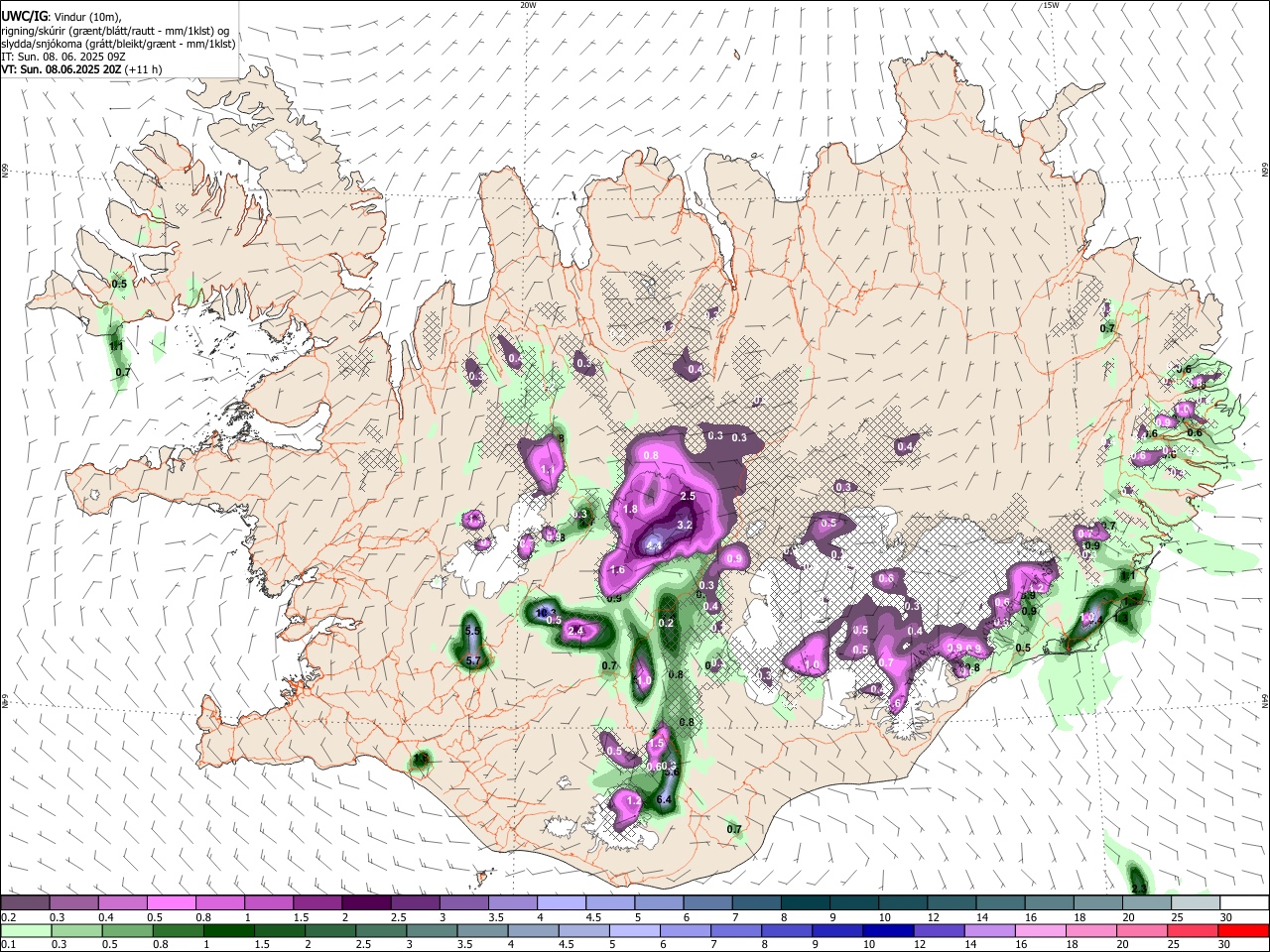Viewport: 1270px width, 952px height.
Task: Click the dark teal 8 swatch in upper legend row
Action: [x=805, y=902]
